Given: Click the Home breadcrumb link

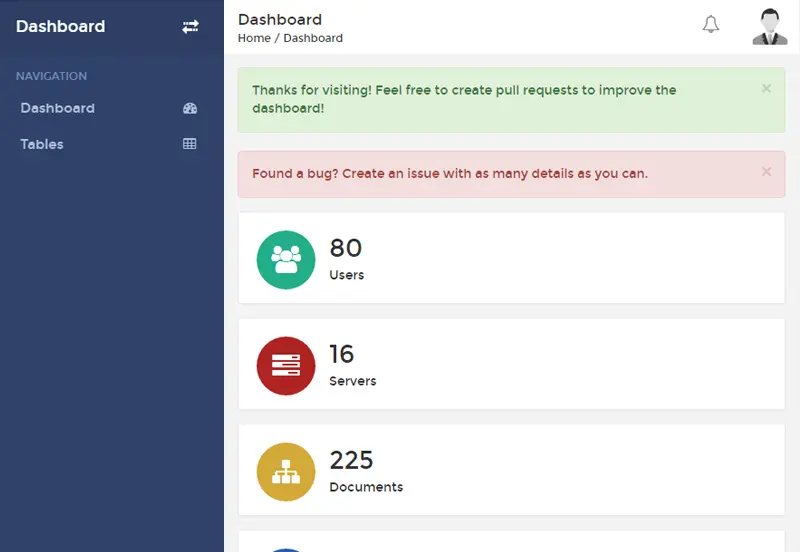Looking at the screenshot, I should (x=254, y=38).
